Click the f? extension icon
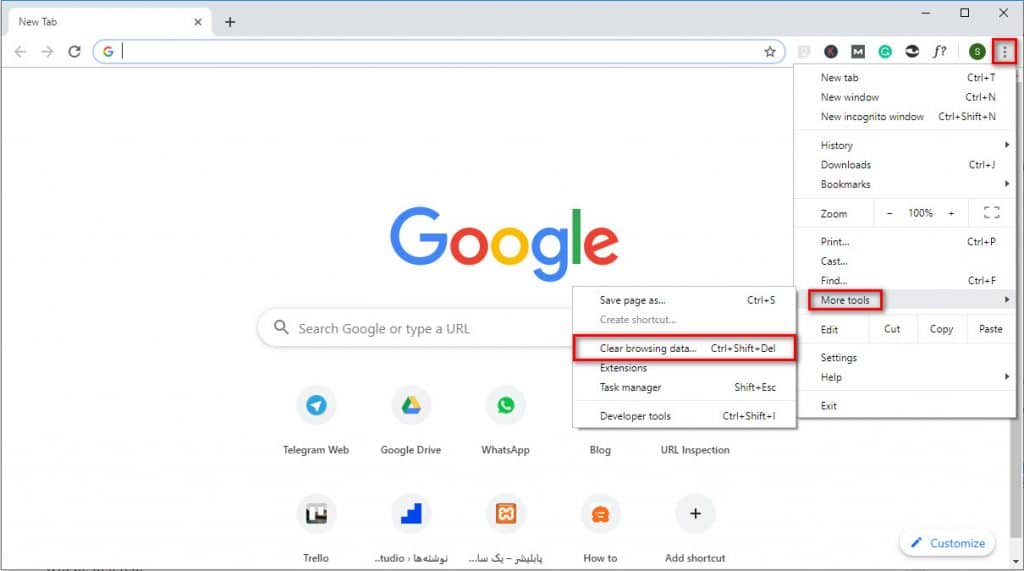 click(x=939, y=52)
